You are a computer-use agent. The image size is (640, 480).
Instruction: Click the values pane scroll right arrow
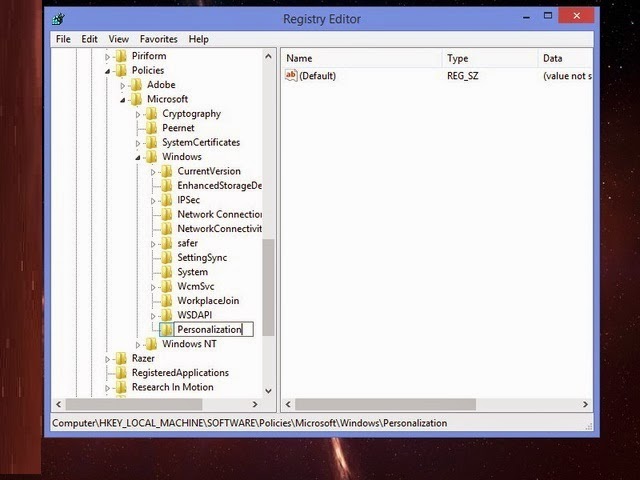tap(585, 404)
